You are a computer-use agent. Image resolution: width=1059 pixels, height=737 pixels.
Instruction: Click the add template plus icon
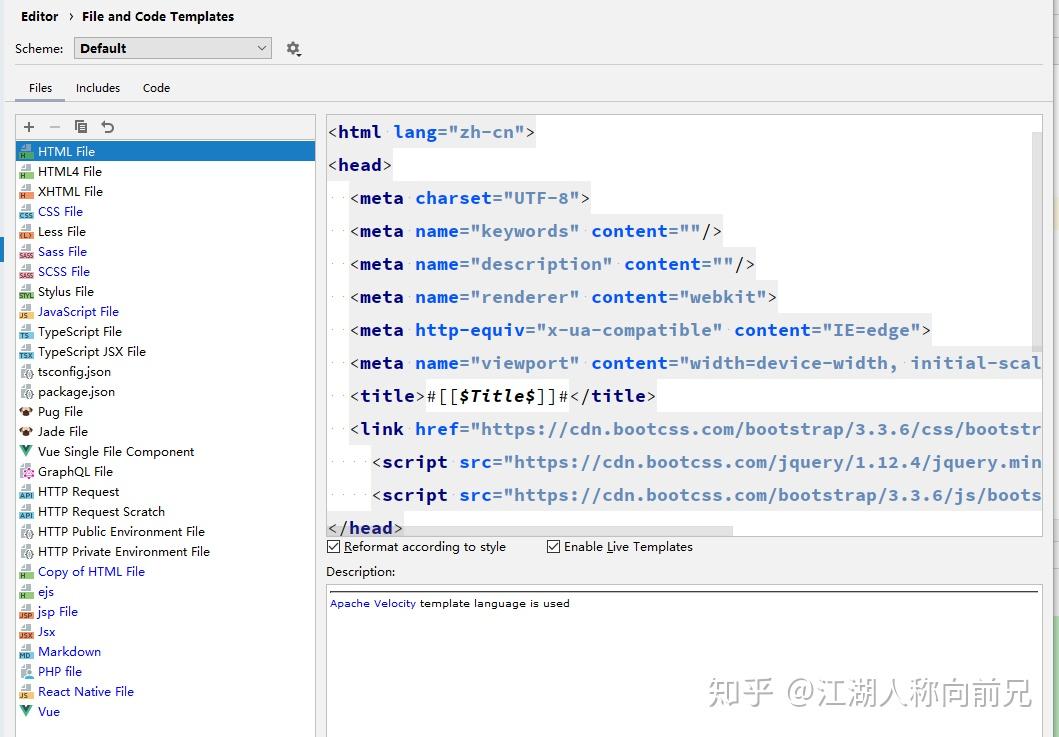coord(29,127)
